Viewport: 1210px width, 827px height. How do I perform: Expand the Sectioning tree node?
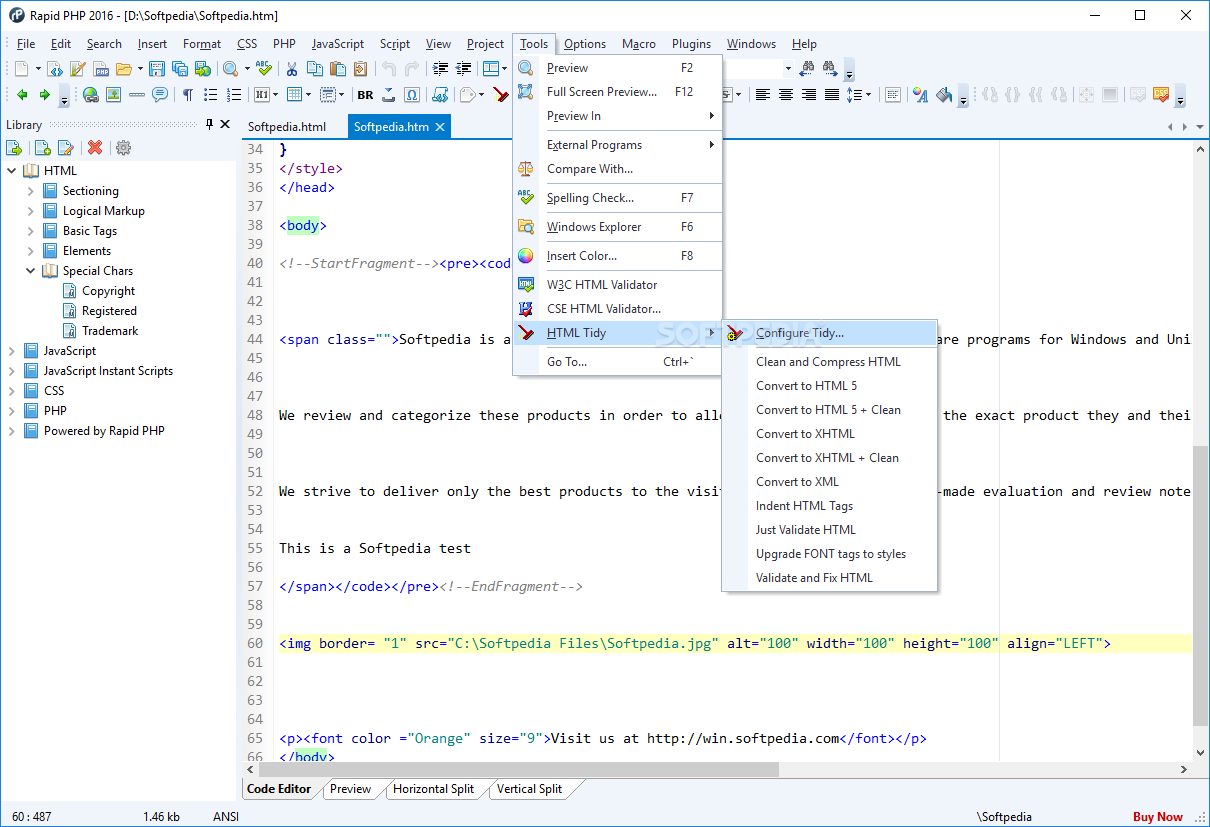click(x=31, y=191)
